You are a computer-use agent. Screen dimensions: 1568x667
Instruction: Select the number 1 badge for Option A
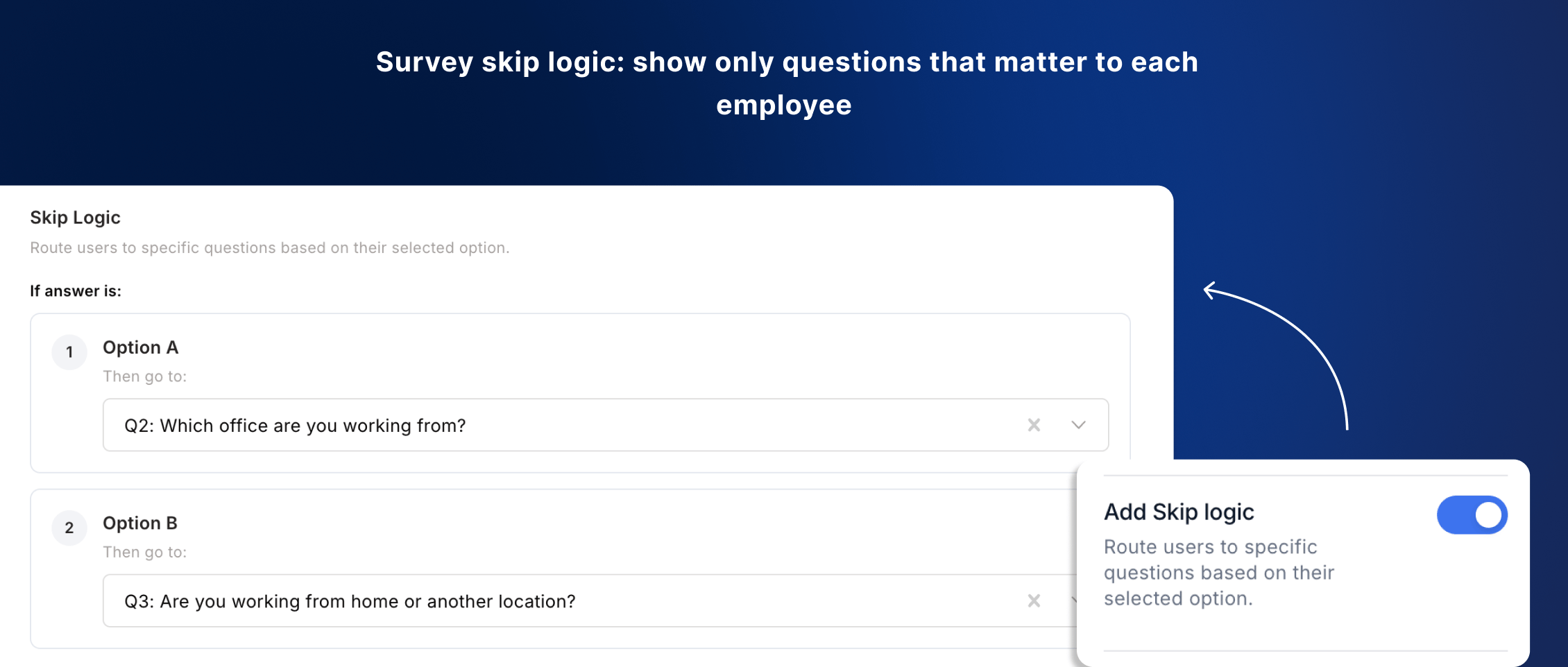(x=69, y=352)
